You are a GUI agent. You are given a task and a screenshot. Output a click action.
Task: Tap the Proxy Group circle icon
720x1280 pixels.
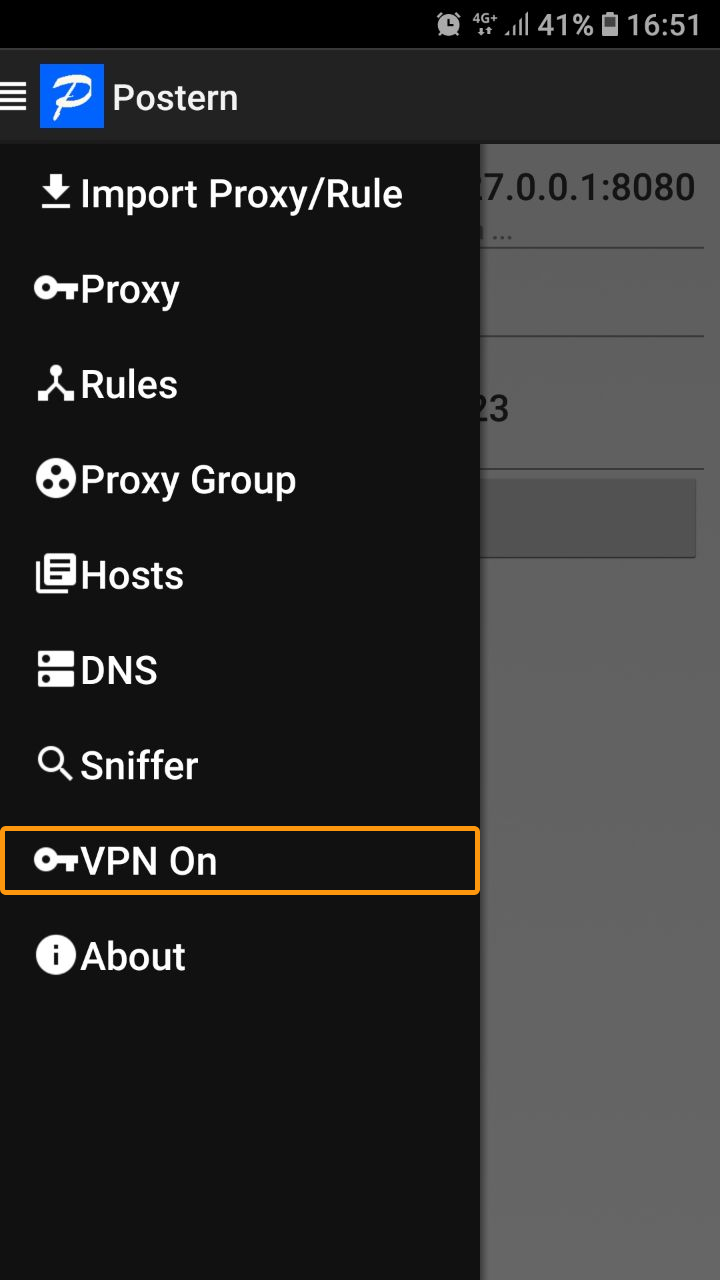56,480
